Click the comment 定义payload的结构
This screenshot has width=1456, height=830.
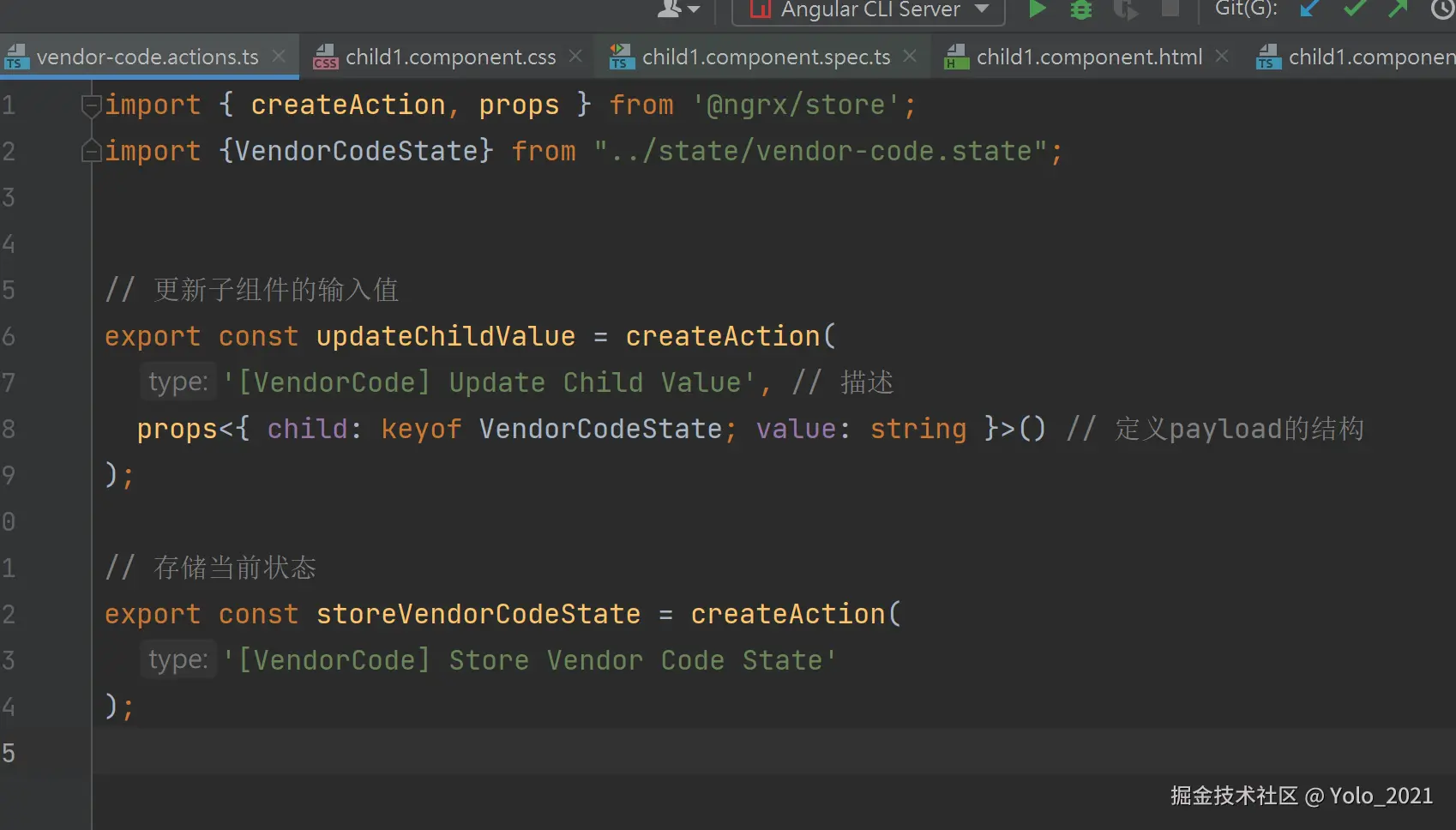1215,430
